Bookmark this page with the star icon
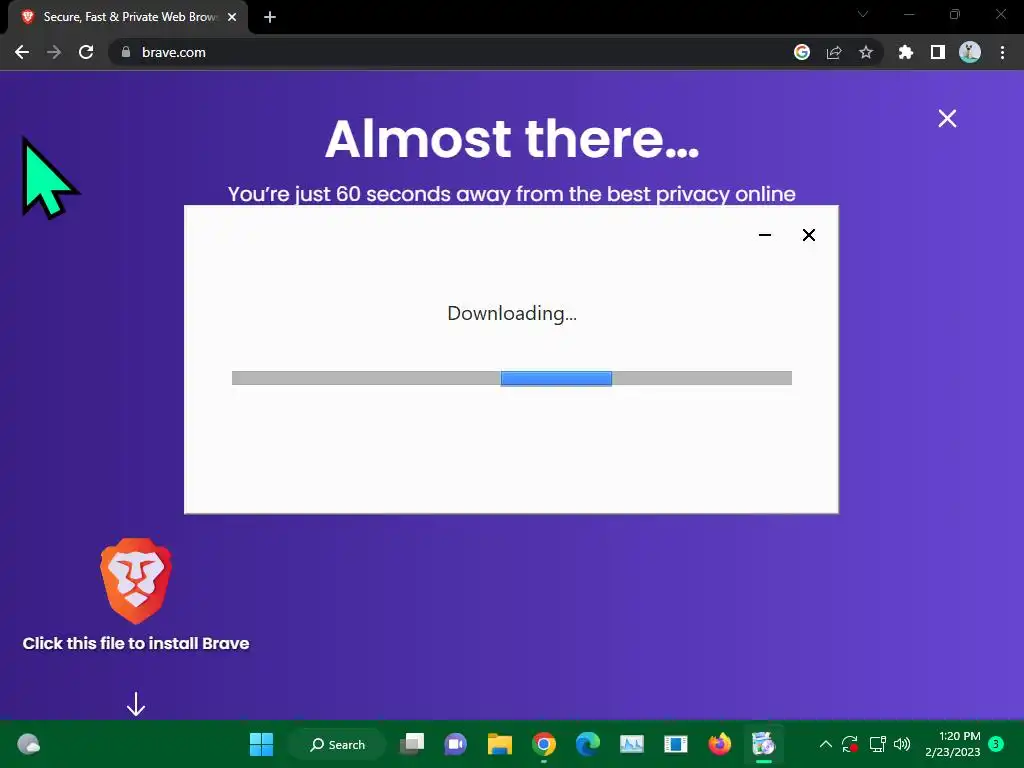The image size is (1024, 768). [x=866, y=52]
